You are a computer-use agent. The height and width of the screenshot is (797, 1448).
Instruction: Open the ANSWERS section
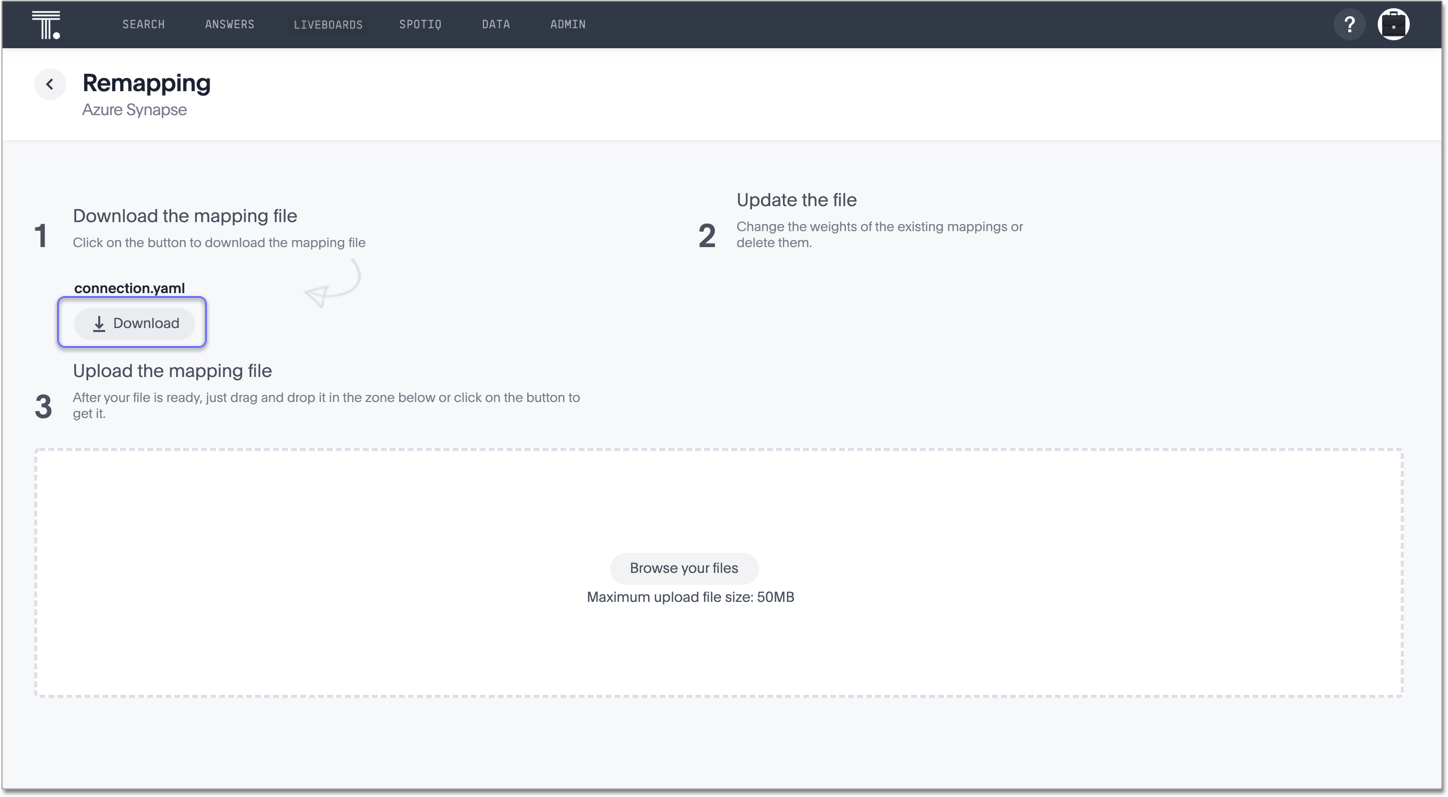coord(229,24)
